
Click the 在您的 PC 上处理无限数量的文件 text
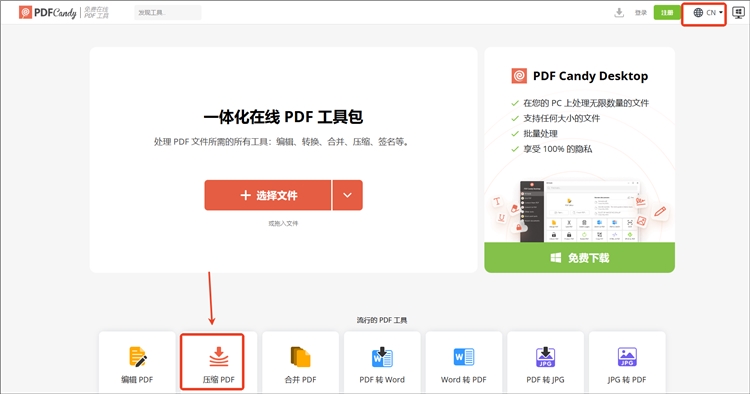click(x=586, y=103)
